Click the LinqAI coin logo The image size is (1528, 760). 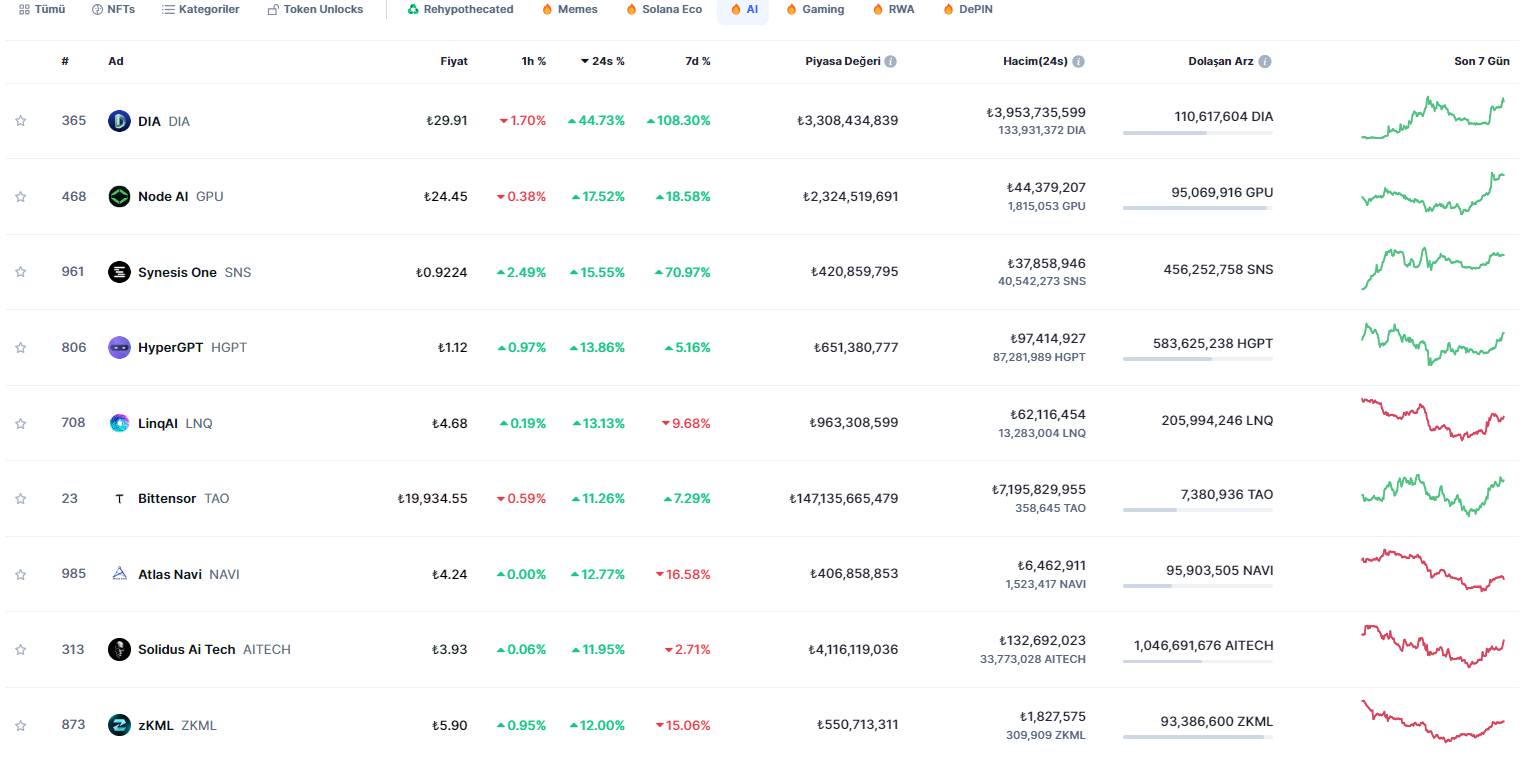pos(119,423)
